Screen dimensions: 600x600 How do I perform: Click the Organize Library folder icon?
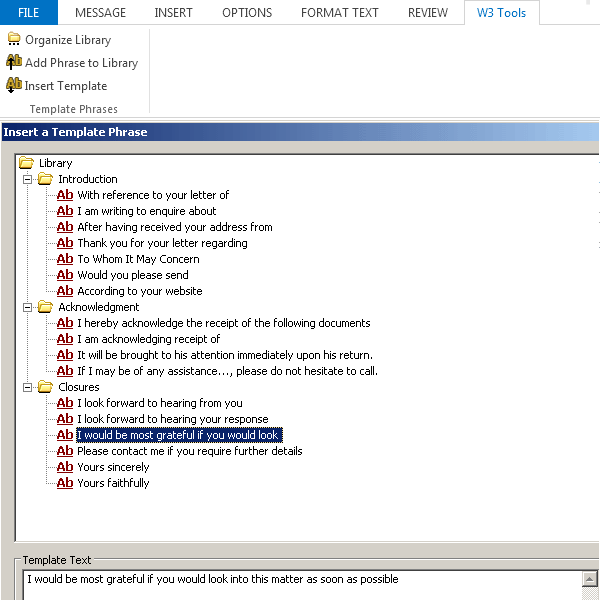[x=14, y=39]
